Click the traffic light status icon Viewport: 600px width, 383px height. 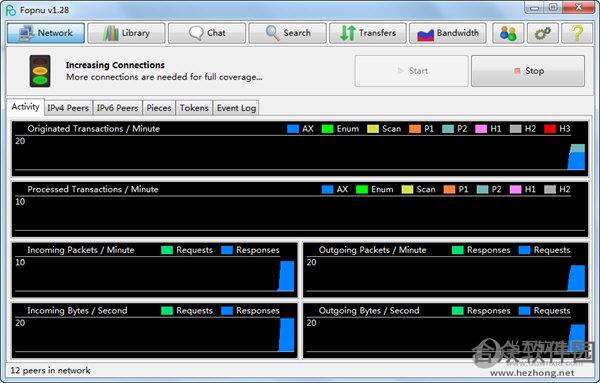coord(40,71)
